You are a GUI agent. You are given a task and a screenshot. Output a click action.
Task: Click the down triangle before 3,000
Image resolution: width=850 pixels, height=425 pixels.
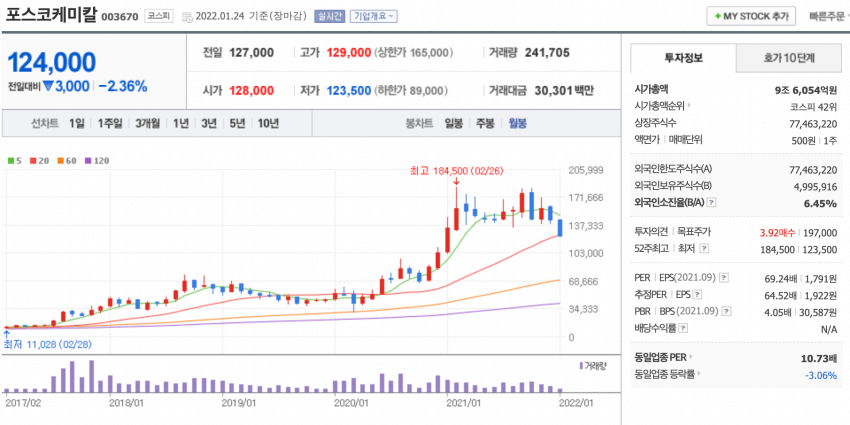48,86
